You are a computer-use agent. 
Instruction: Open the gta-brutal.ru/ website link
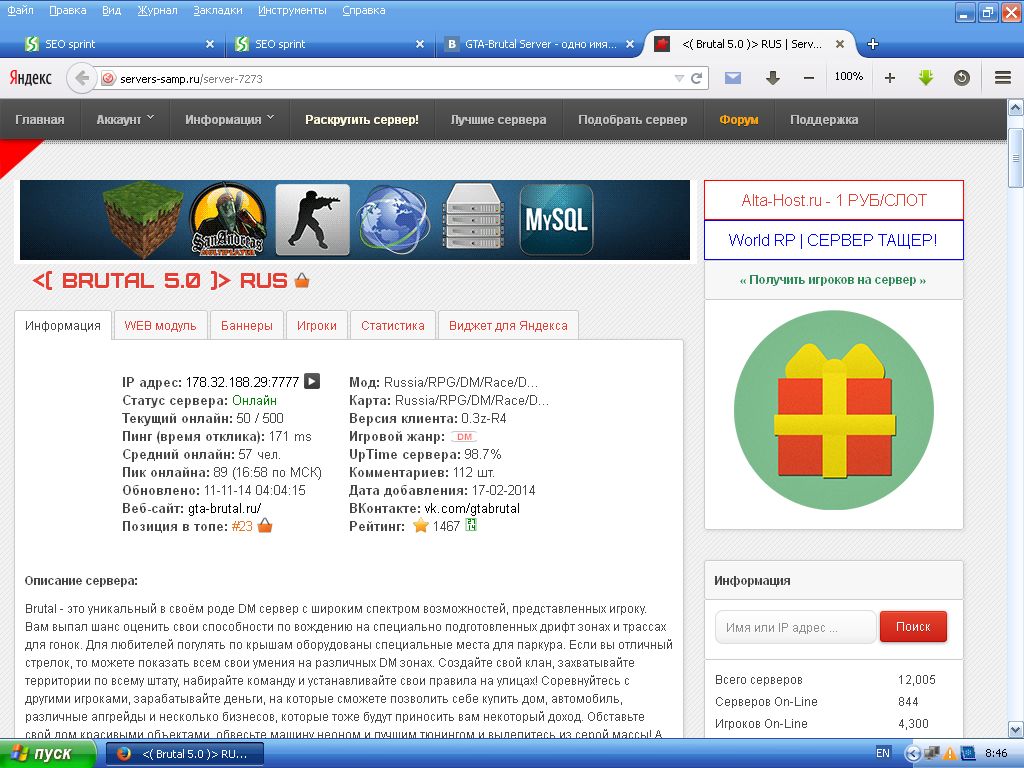click(x=225, y=508)
